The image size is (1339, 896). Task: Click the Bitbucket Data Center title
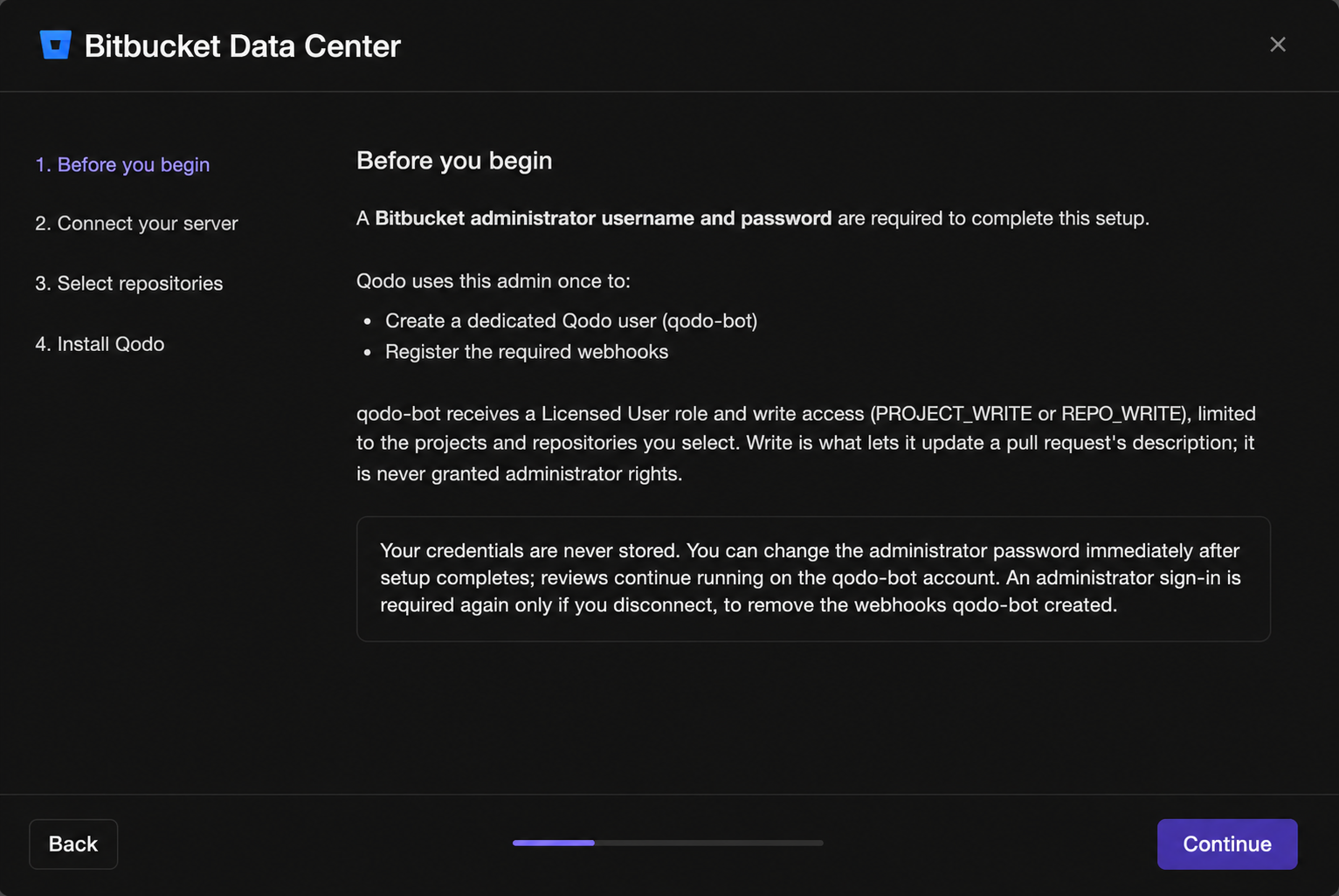pos(243,45)
